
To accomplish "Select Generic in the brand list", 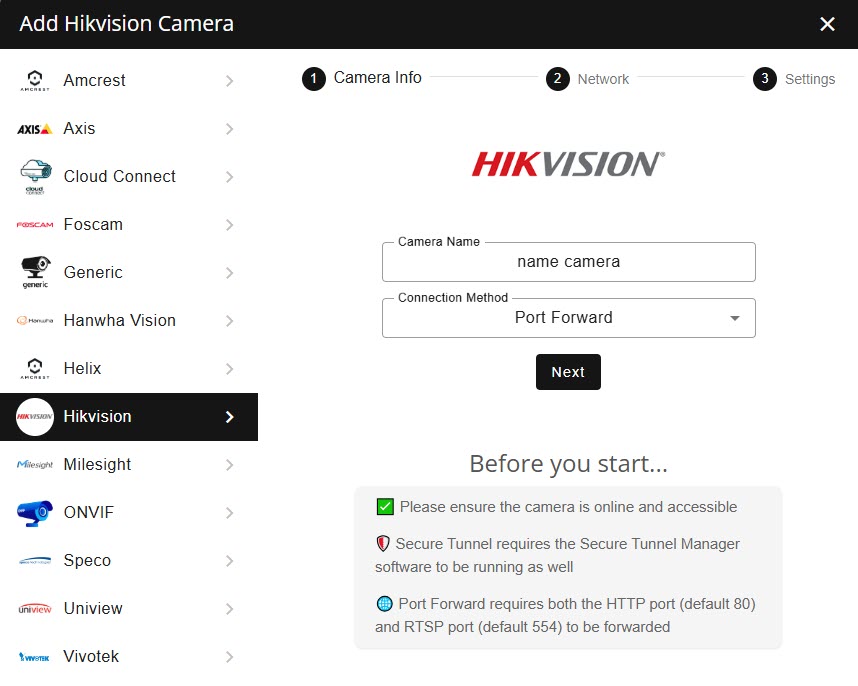I will [129, 272].
